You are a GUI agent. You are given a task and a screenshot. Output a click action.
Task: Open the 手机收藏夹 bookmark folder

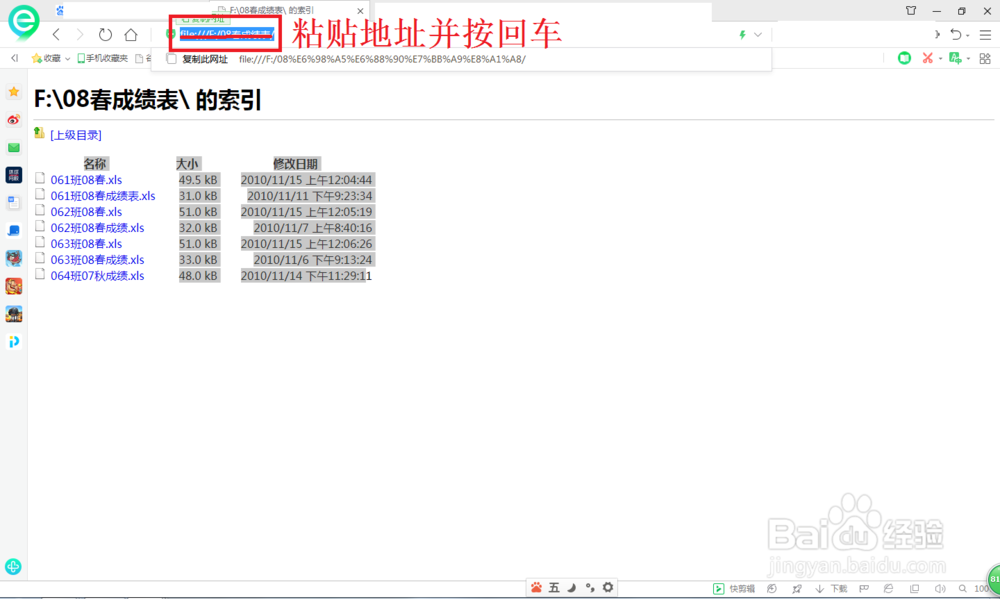point(102,58)
